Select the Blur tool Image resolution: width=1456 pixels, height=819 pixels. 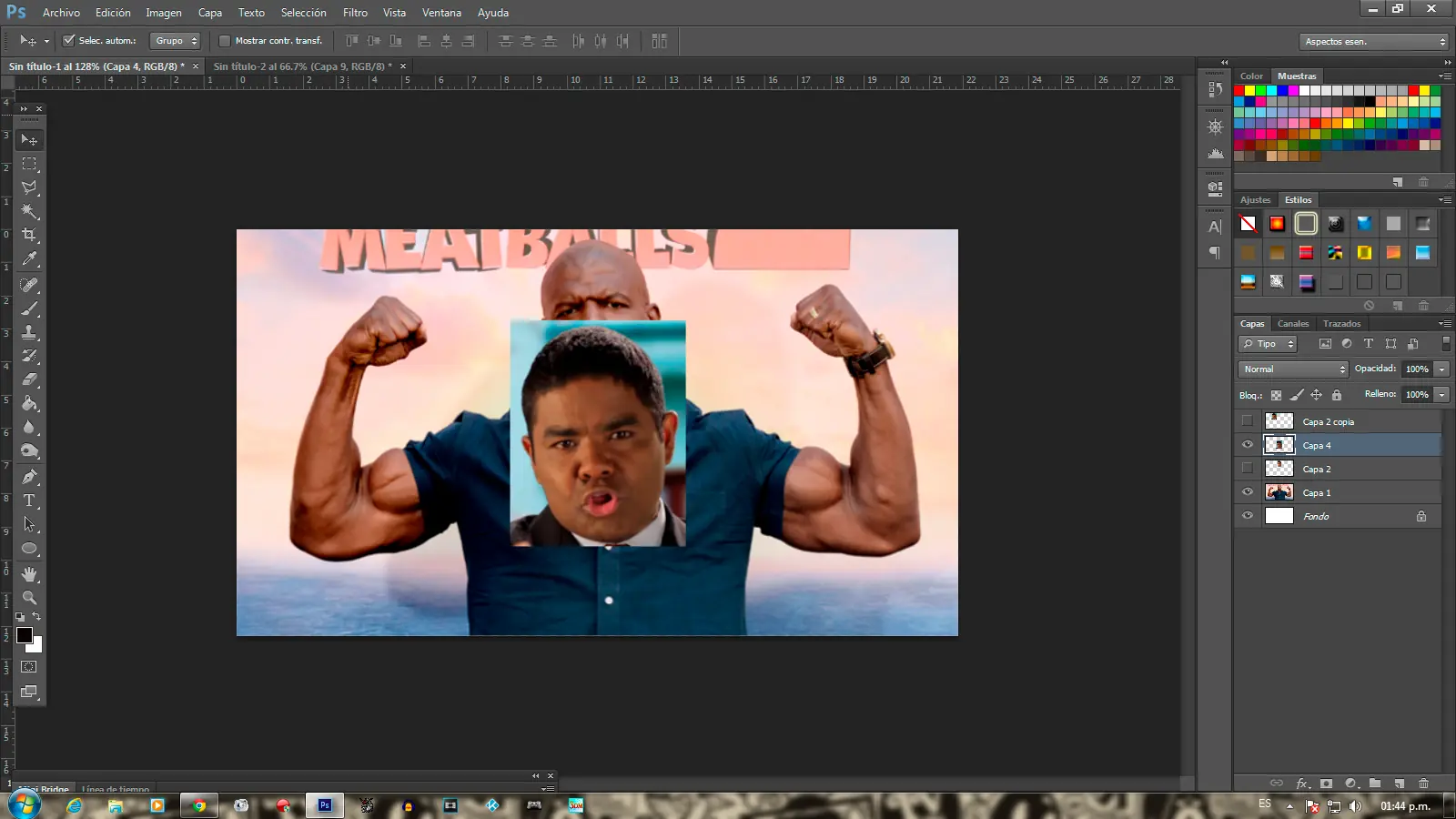point(29,427)
